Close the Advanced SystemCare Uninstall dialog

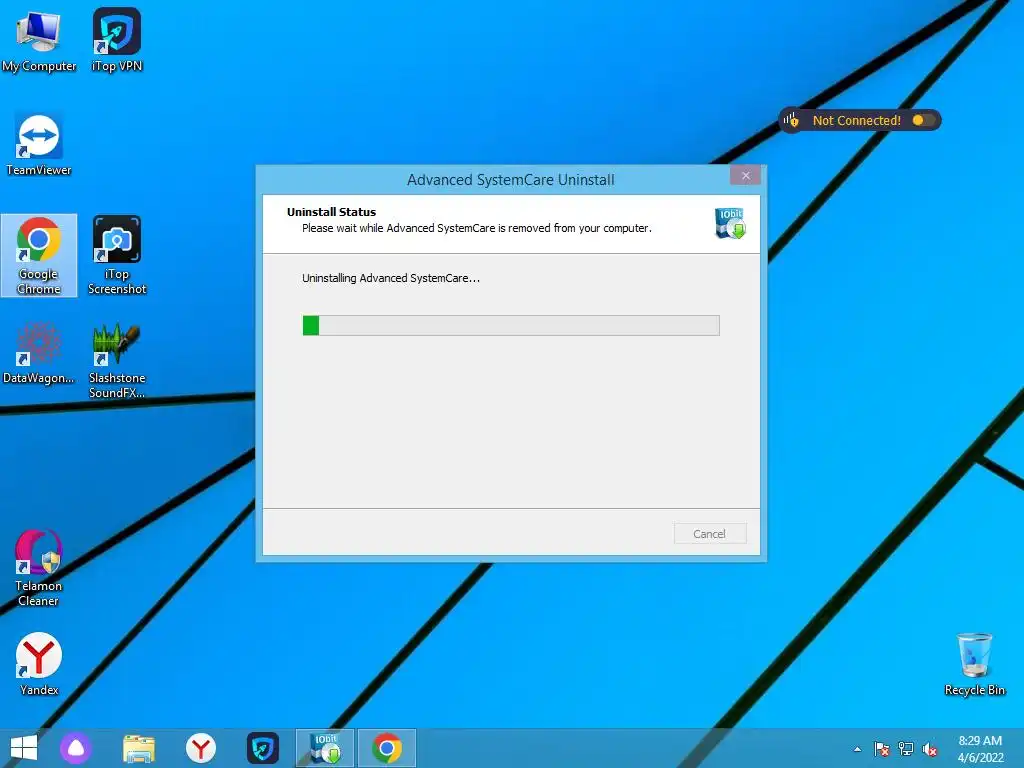(745, 176)
